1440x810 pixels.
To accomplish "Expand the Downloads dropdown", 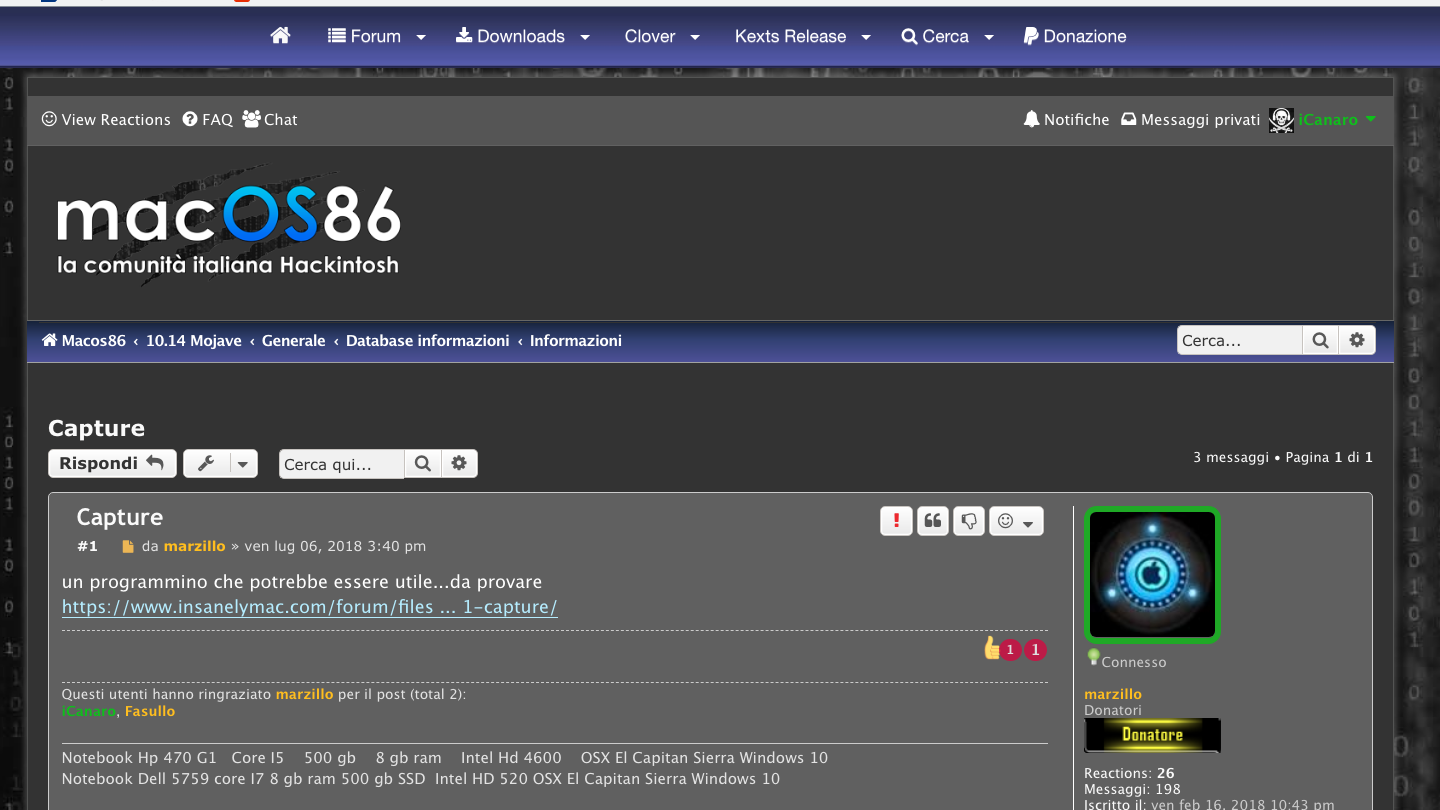I will (x=523, y=36).
